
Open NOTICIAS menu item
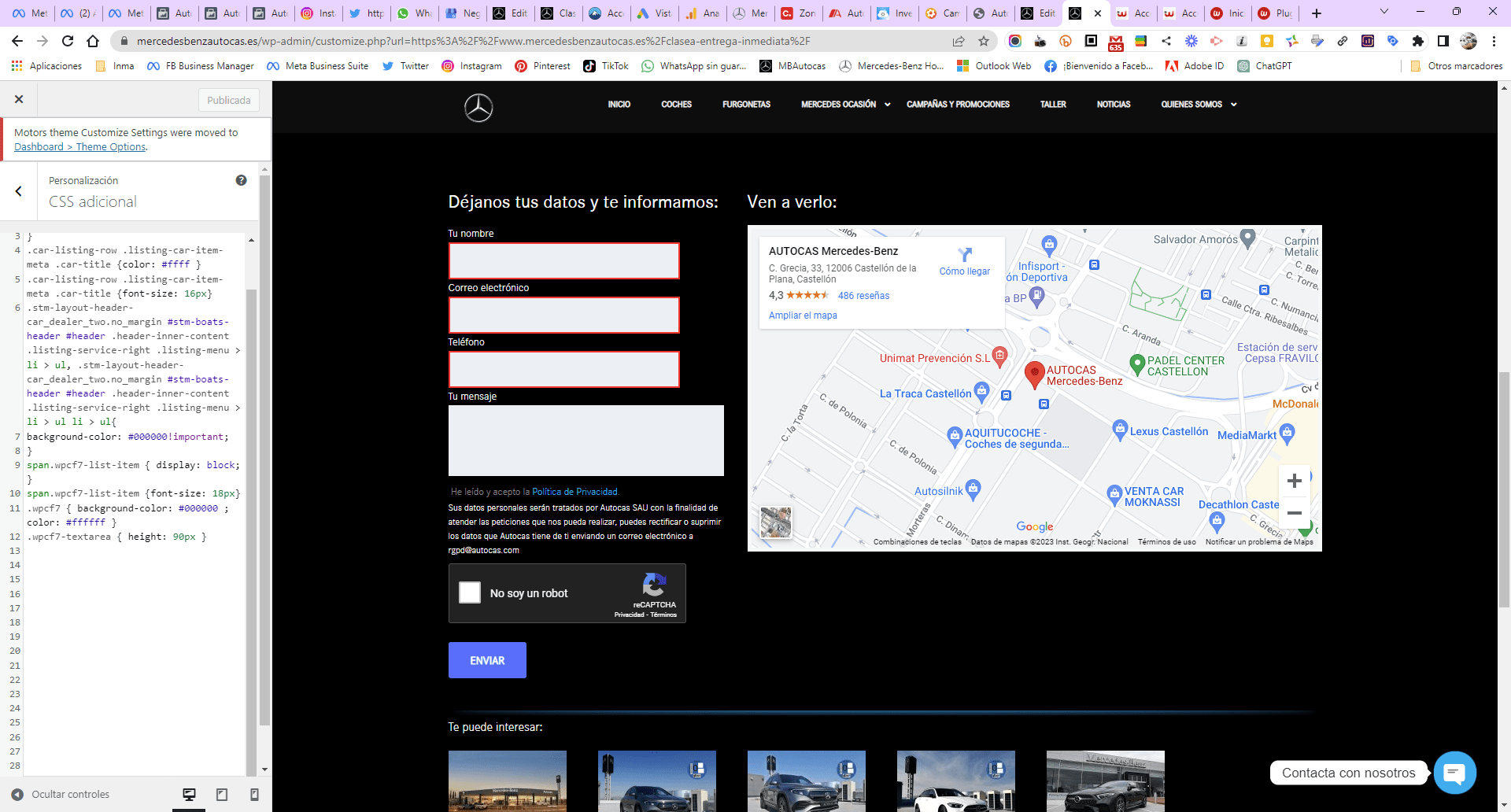point(1114,105)
